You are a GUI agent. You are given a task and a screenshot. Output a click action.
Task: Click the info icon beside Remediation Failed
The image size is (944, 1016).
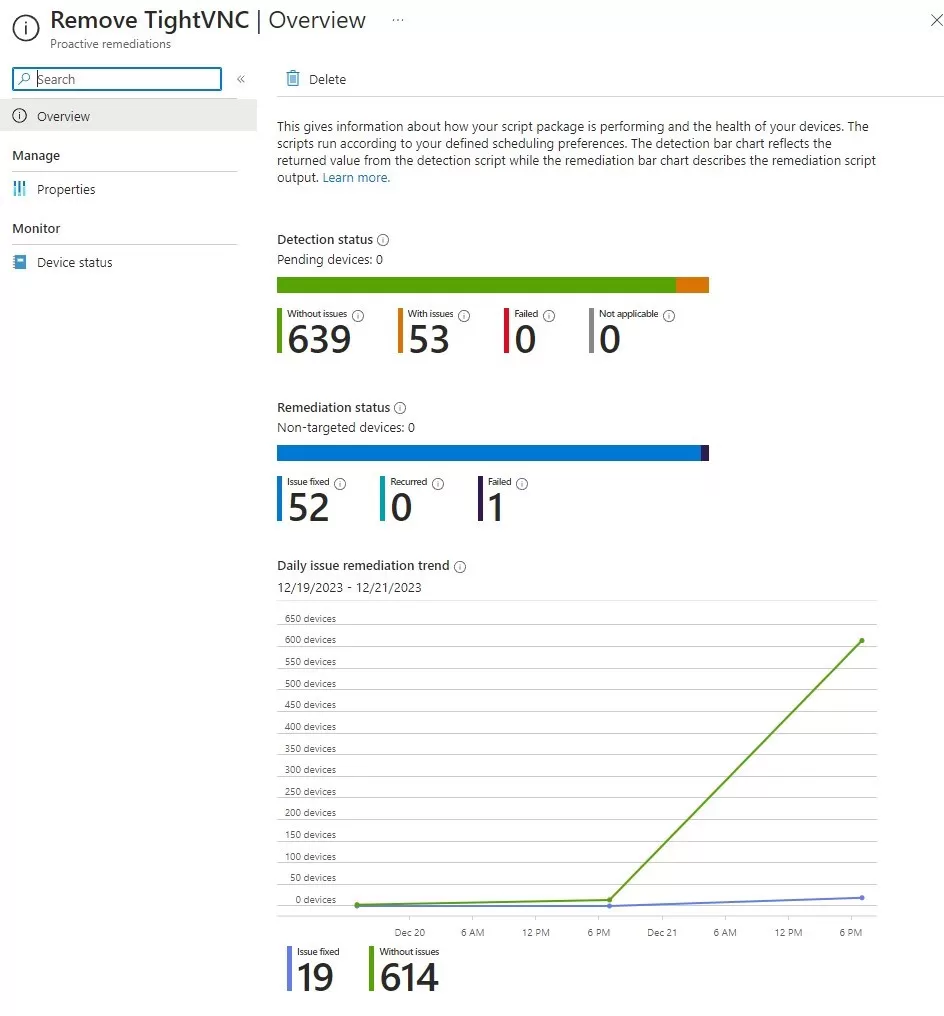522,483
